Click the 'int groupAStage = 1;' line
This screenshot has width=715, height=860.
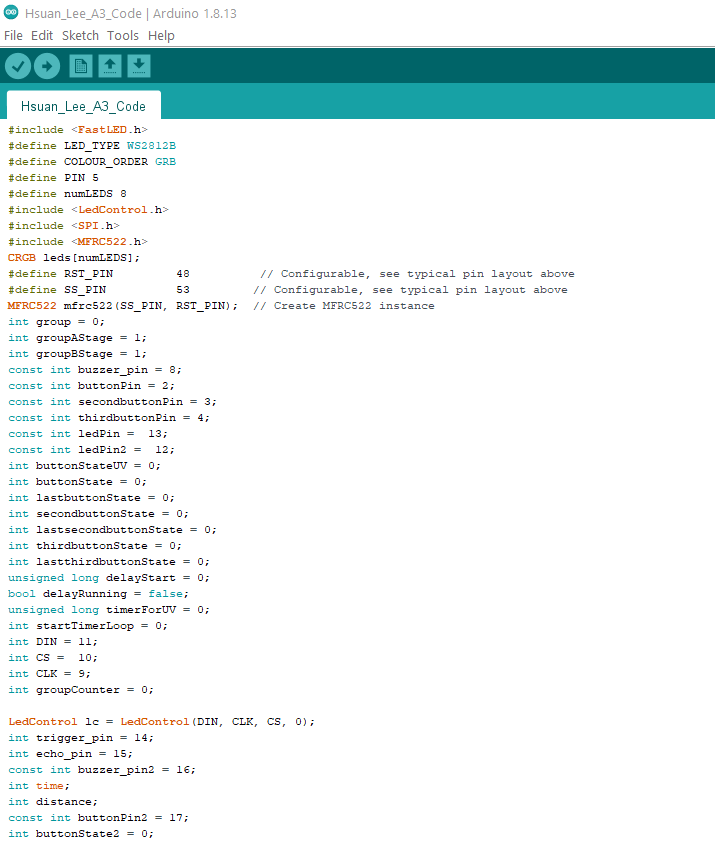(77, 338)
